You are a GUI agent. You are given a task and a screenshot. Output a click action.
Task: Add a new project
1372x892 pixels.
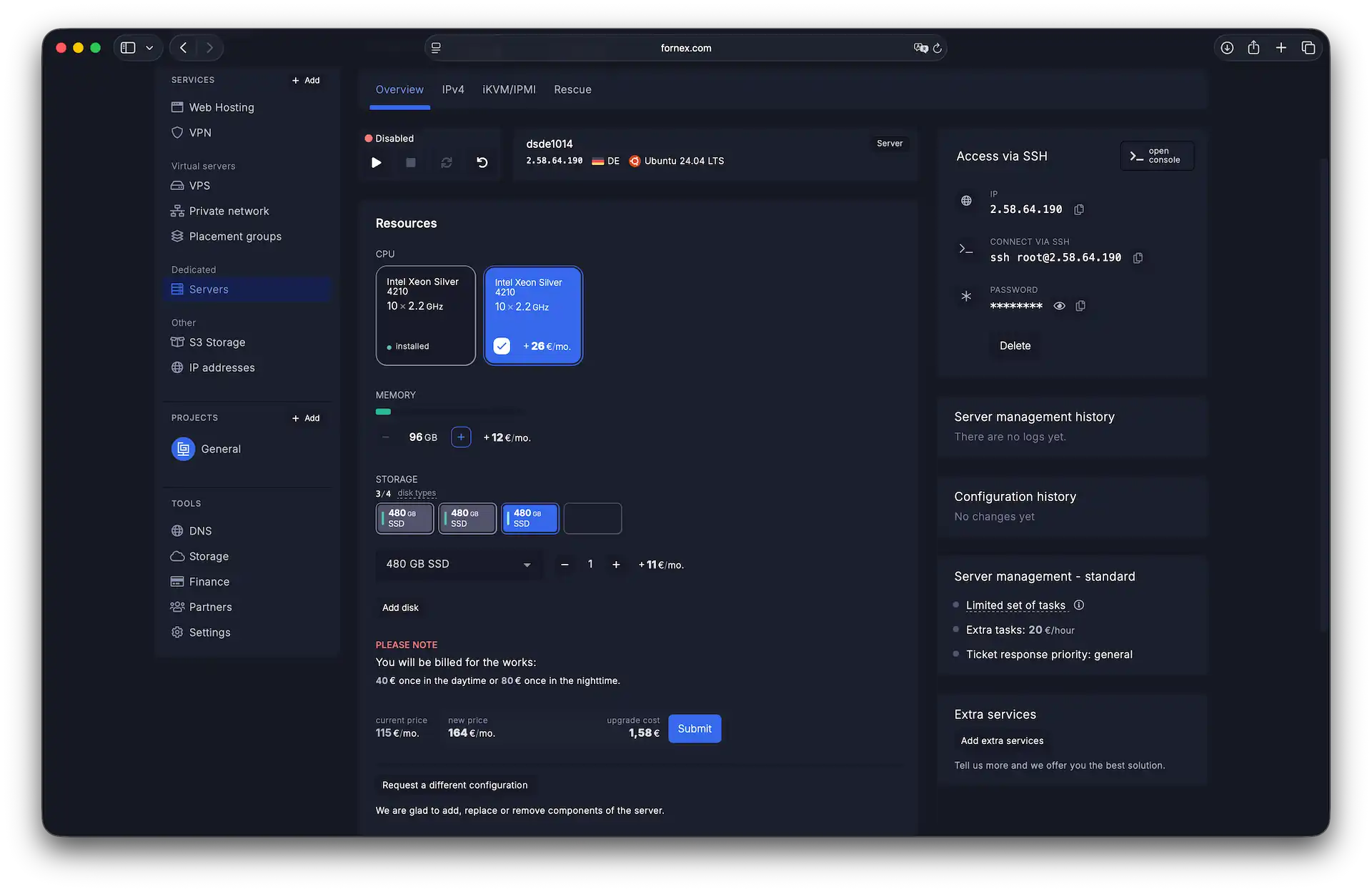coord(306,418)
